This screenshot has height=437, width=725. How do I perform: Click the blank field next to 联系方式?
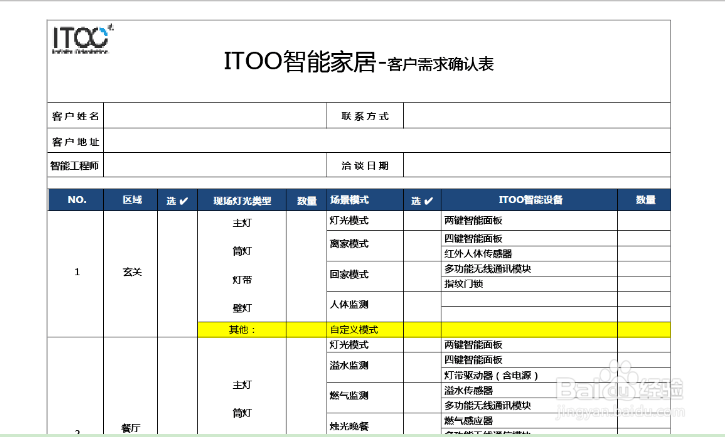tap(537, 116)
